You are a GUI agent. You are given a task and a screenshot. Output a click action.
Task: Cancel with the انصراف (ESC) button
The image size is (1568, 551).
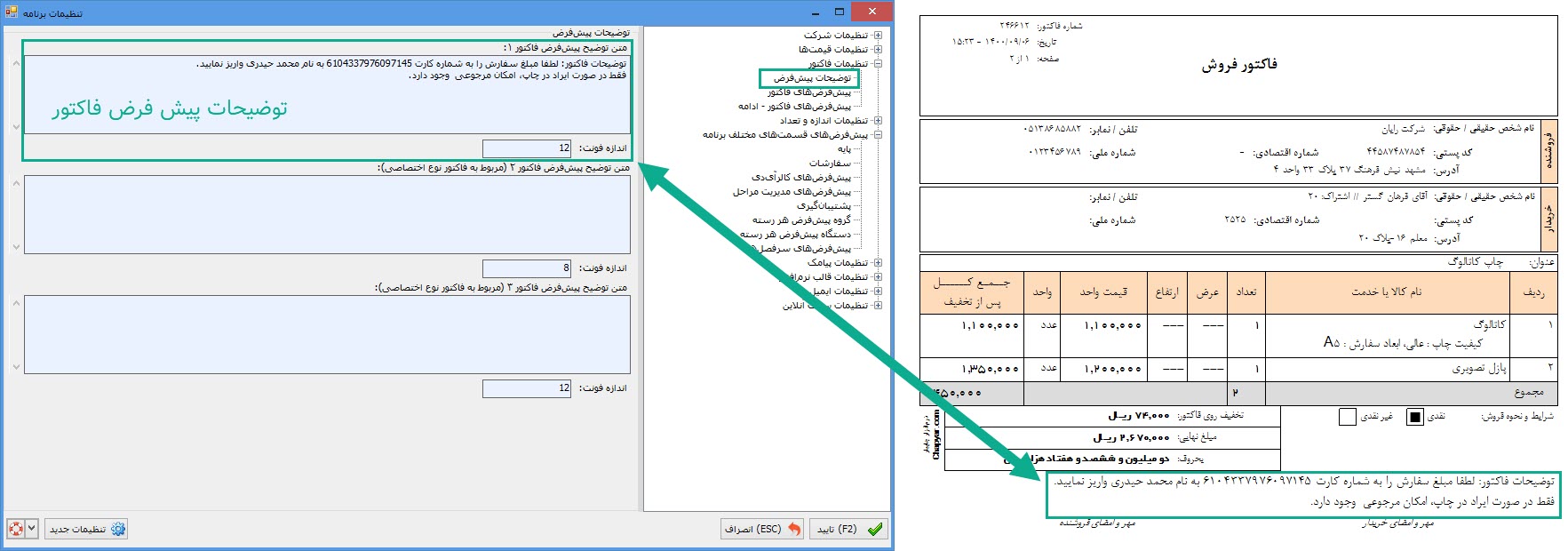click(x=762, y=529)
